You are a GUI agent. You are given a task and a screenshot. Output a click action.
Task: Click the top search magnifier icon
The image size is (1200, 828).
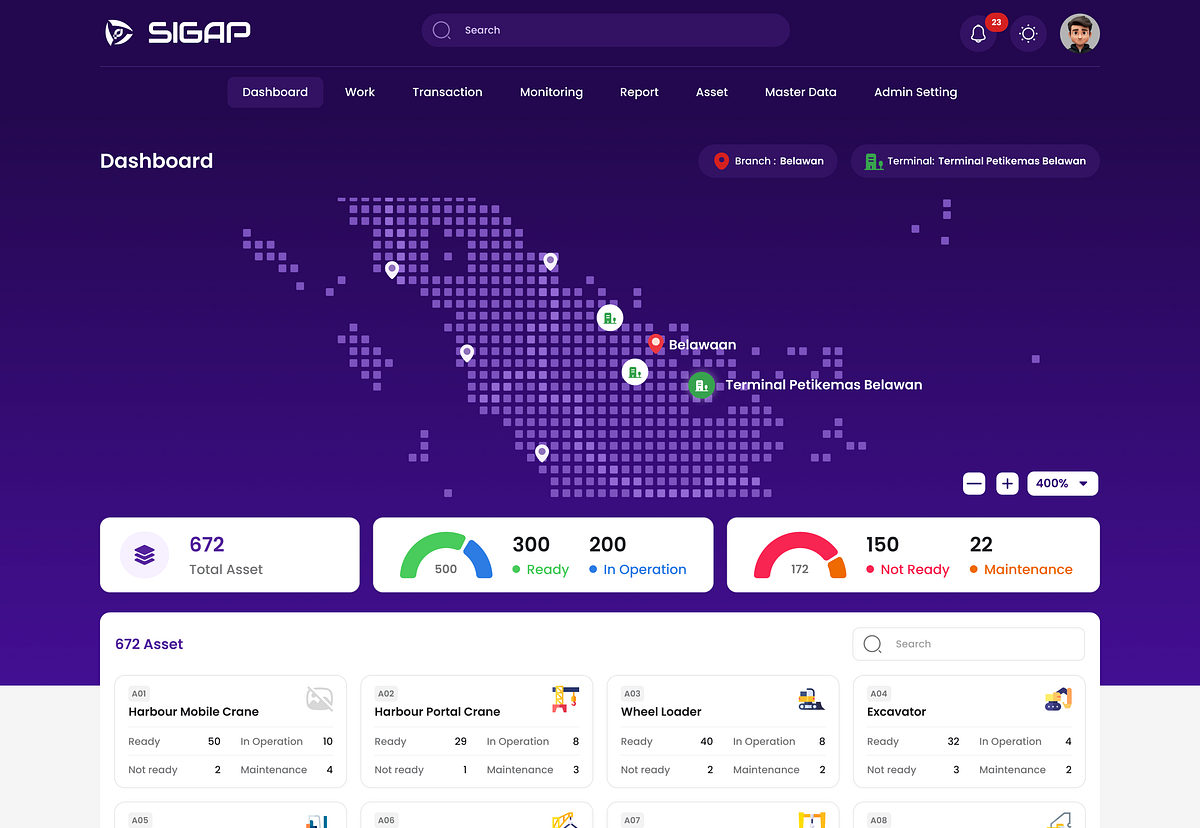click(x=442, y=30)
